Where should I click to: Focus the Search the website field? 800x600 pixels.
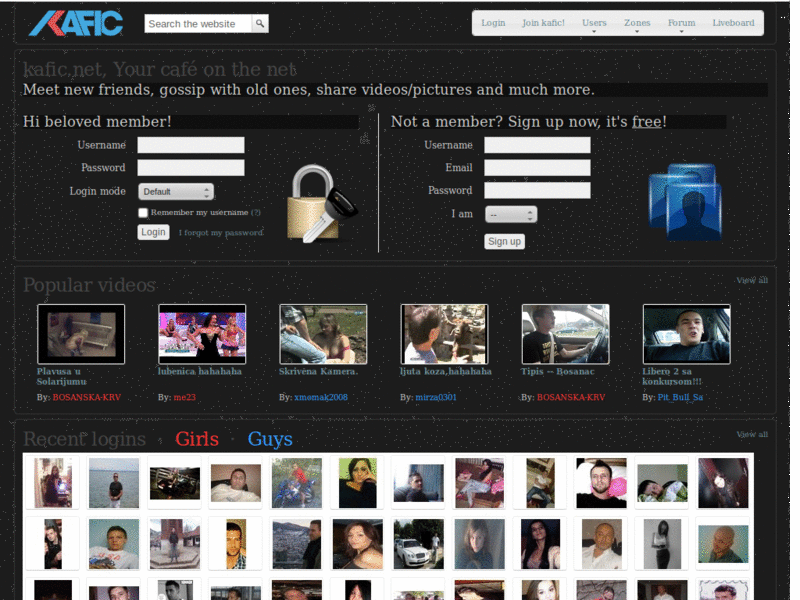point(198,23)
